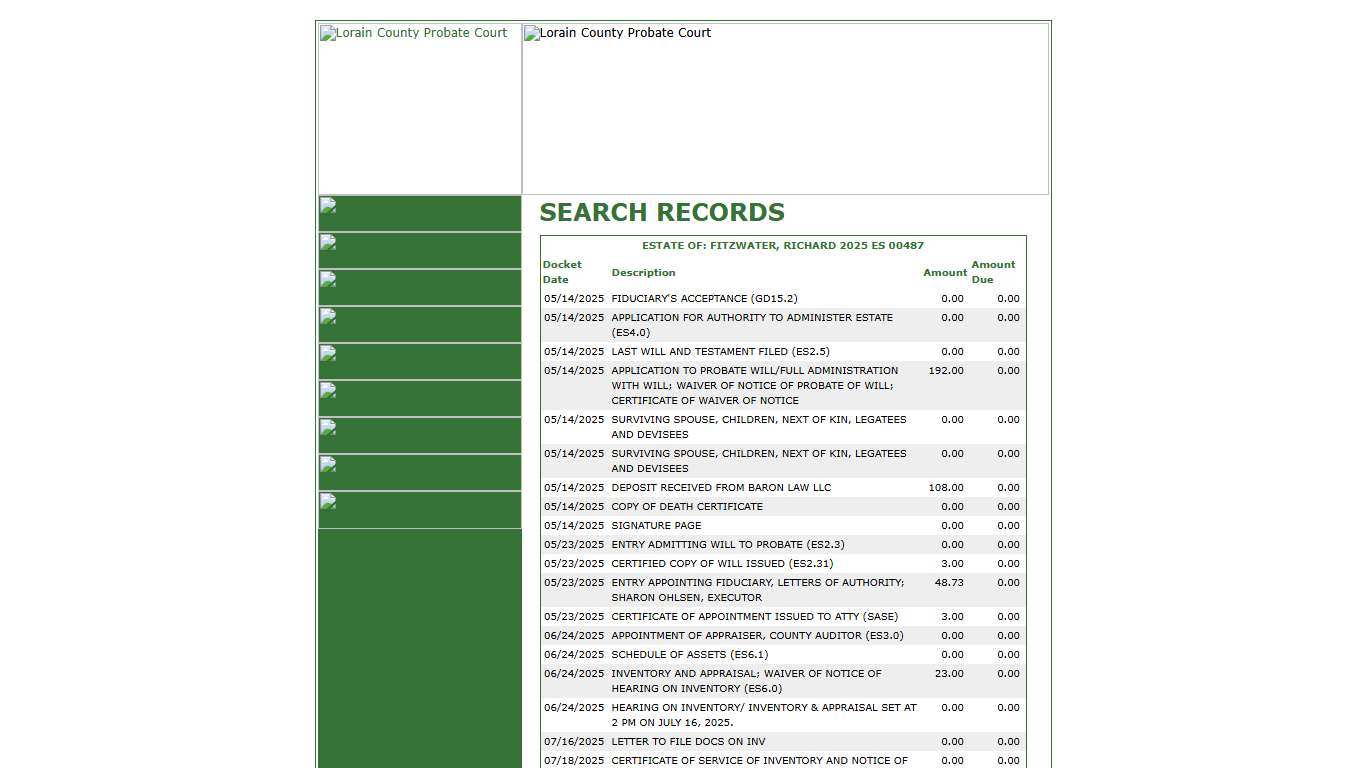1366x768 pixels.
Task: Click the Deposit Received from Baron Law LLC row
Action: click(721, 487)
